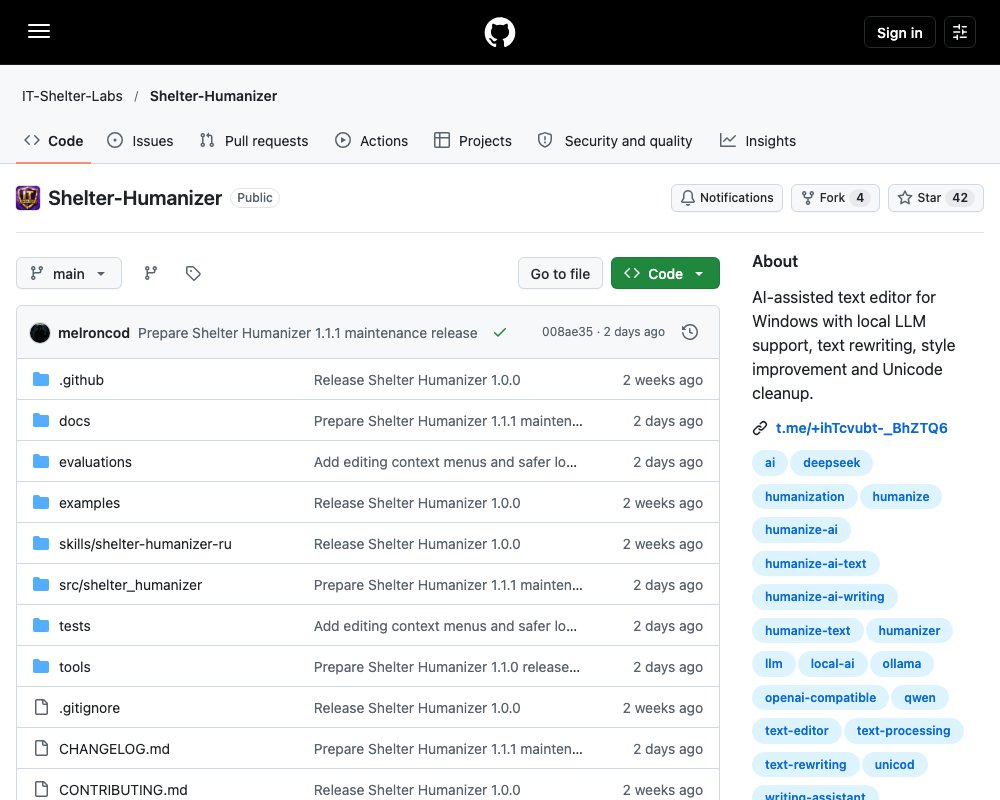Click the Notifications button
This screenshot has width=1000, height=800.
[726, 198]
